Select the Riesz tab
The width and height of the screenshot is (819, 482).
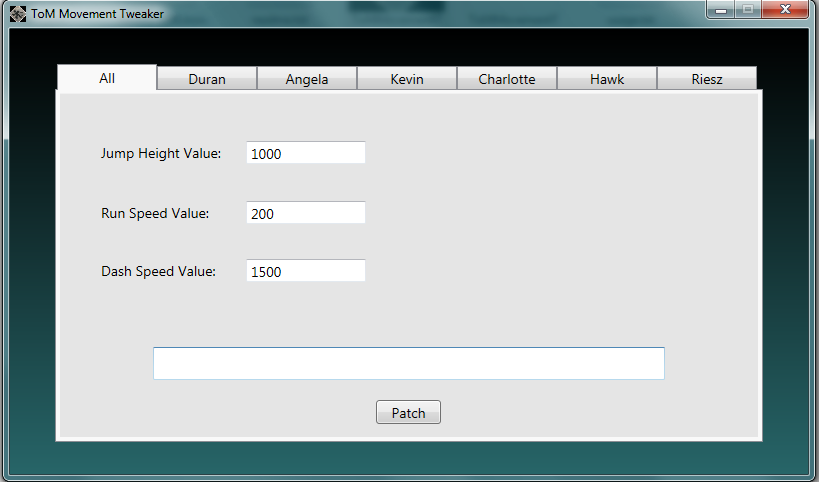(707, 79)
